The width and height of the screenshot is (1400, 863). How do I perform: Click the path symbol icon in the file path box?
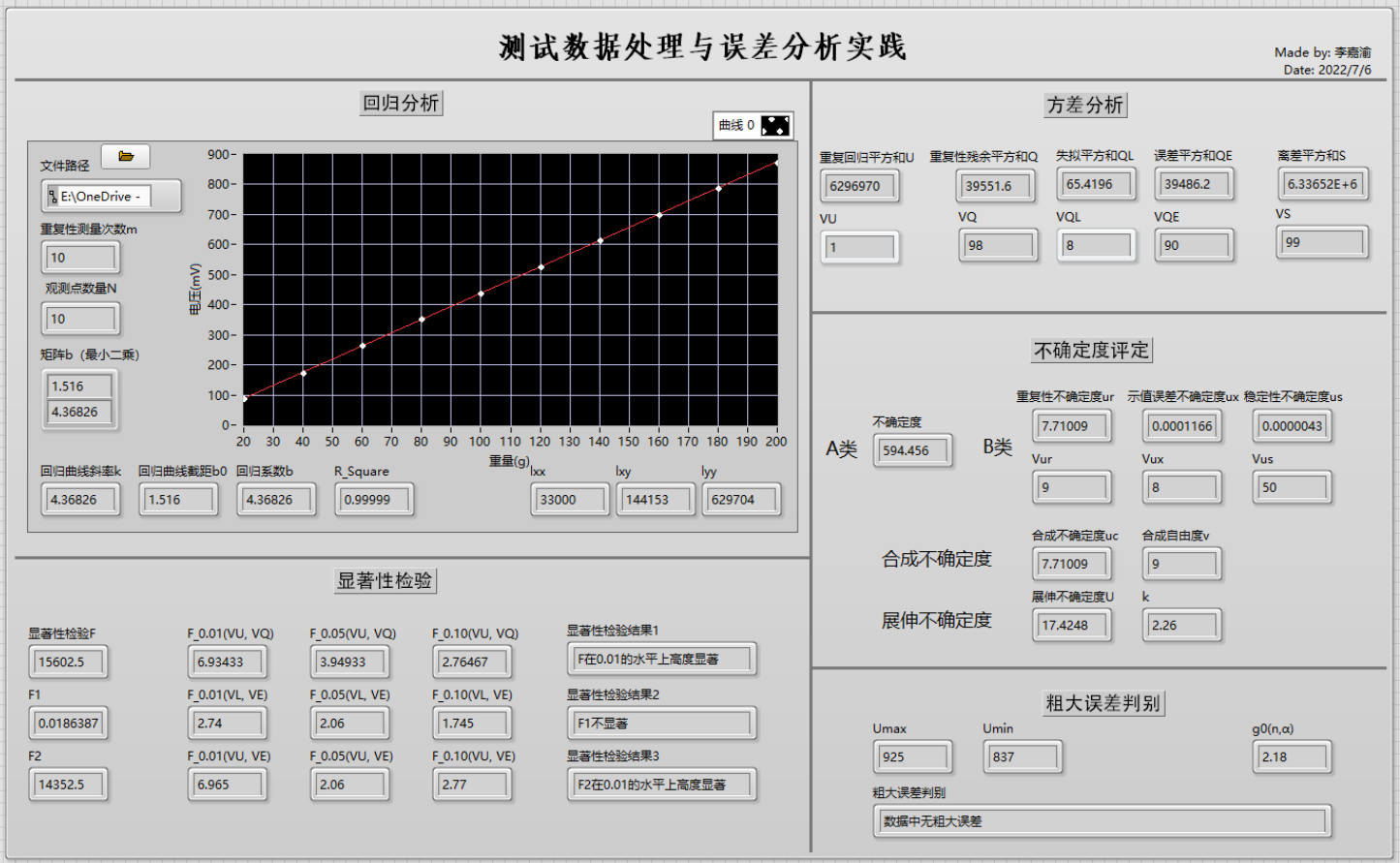pyautogui.click(x=53, y=196)
